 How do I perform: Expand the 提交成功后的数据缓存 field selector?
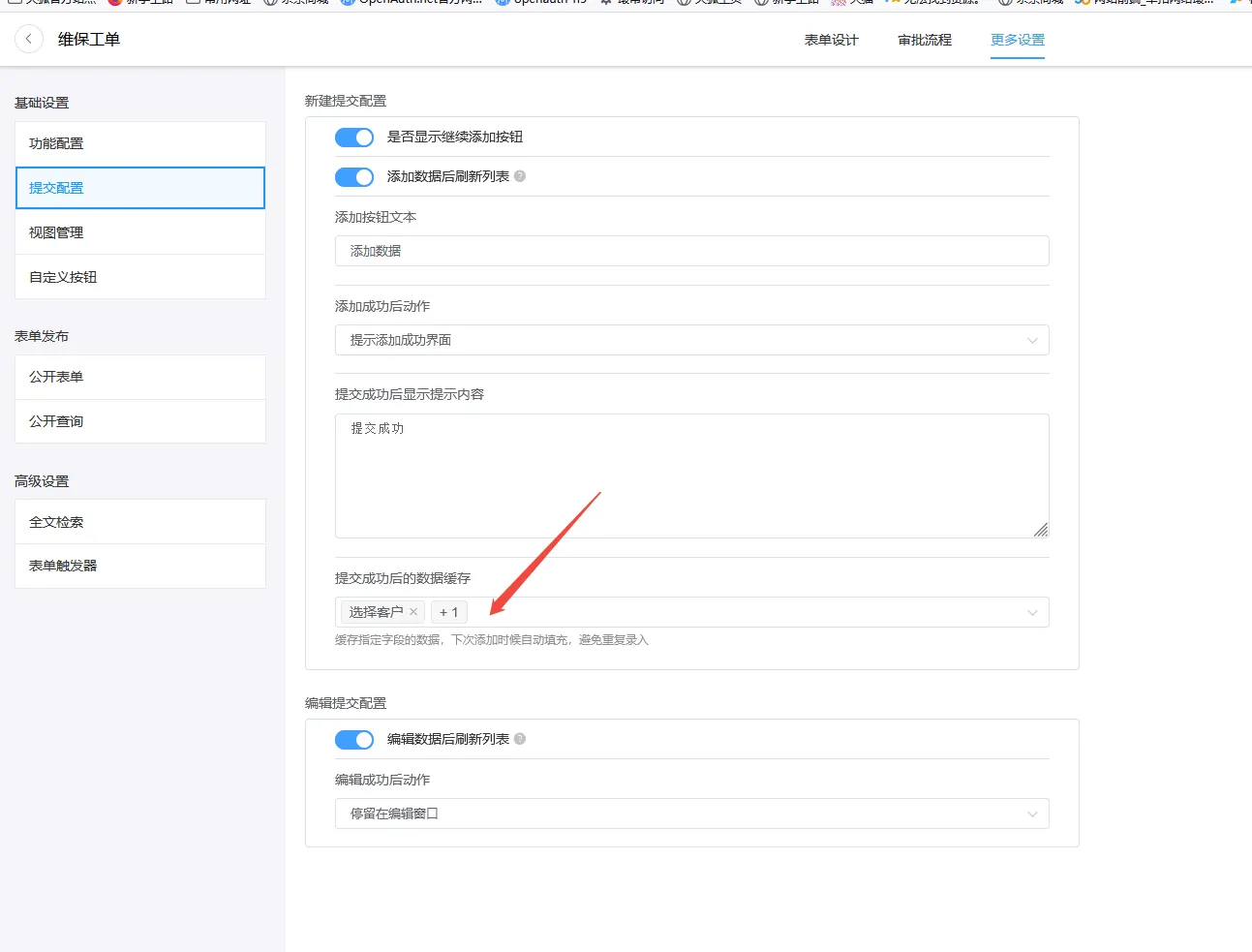click(1033, 612)
